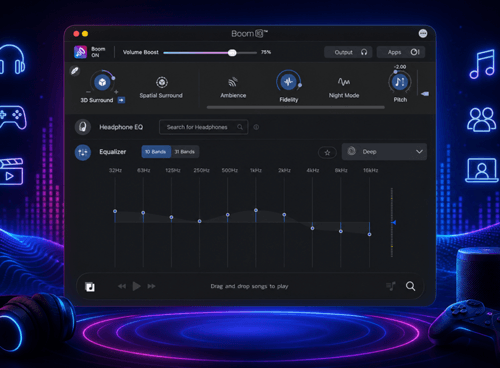
Task: Toggle the 3D Surround effect
Action: click(102, 82)
